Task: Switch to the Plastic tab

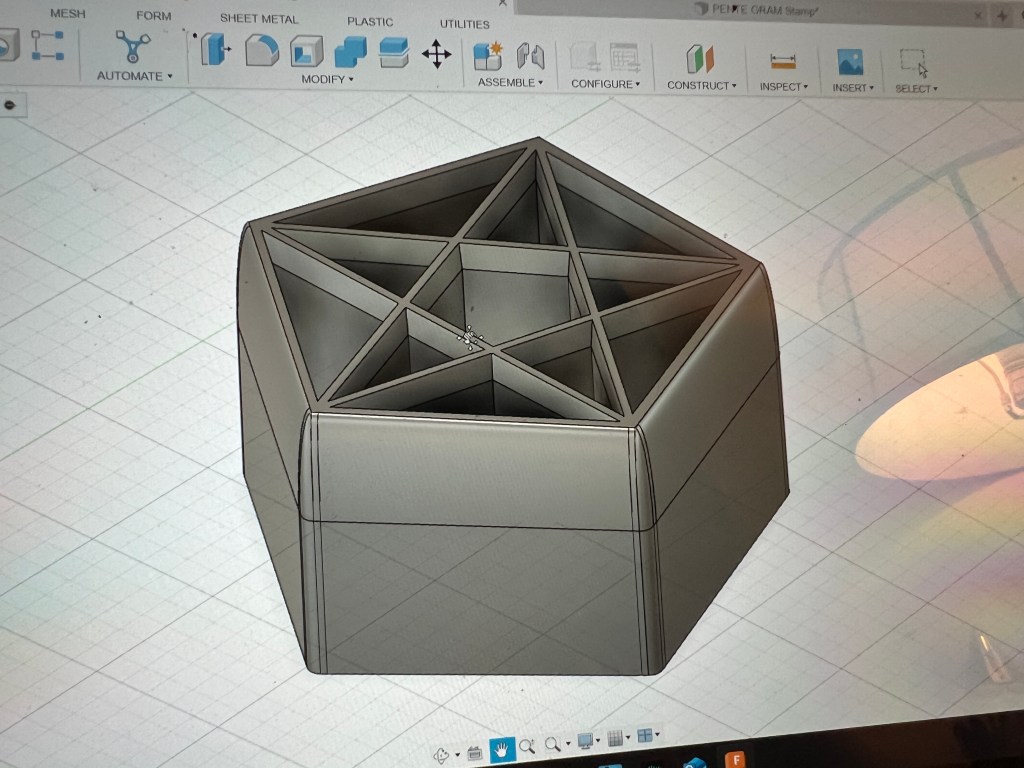Action: pyautogui.click(x=370, y=21)
